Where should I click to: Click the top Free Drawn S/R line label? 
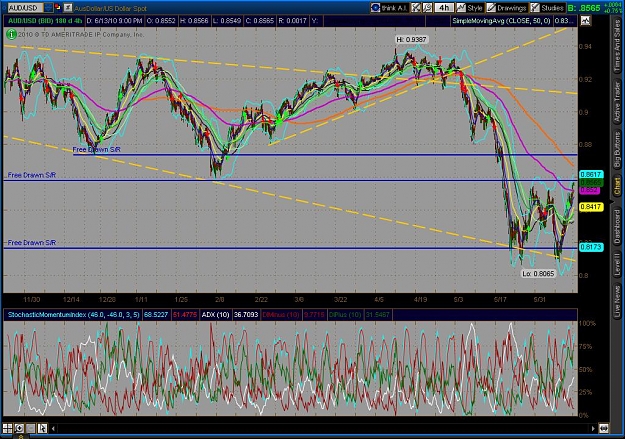96,149
